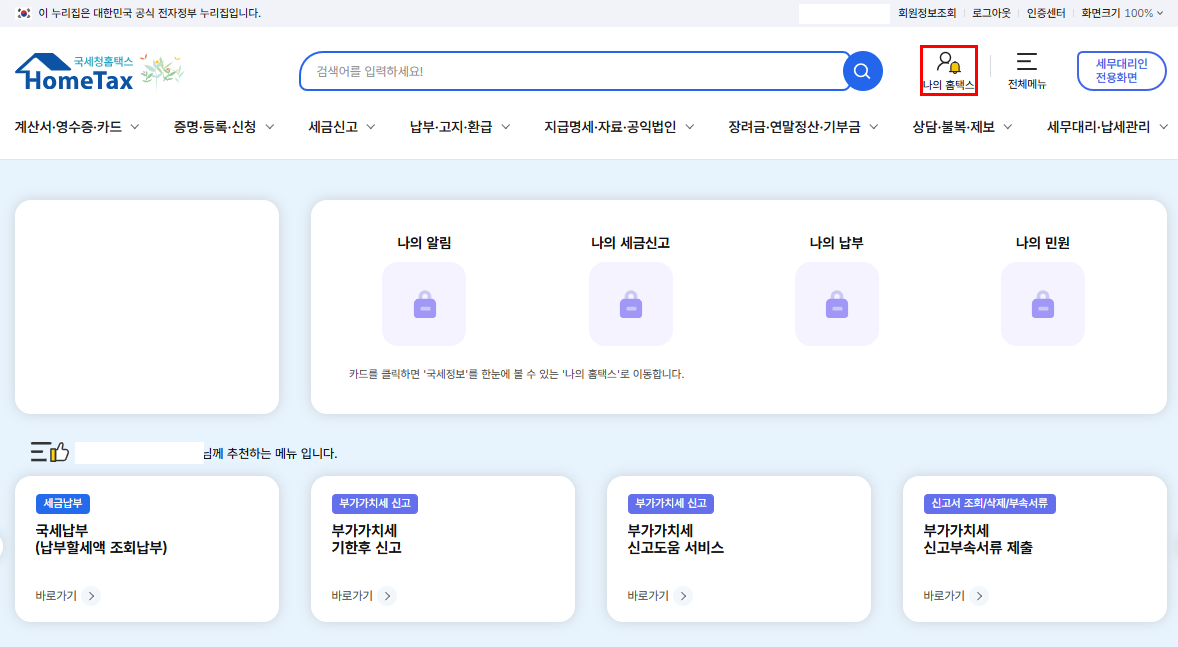Click lock icon under 나의 알림
Image resolution: width=1178 pixels, height=647 pixels.
click(x=424, y=304)
